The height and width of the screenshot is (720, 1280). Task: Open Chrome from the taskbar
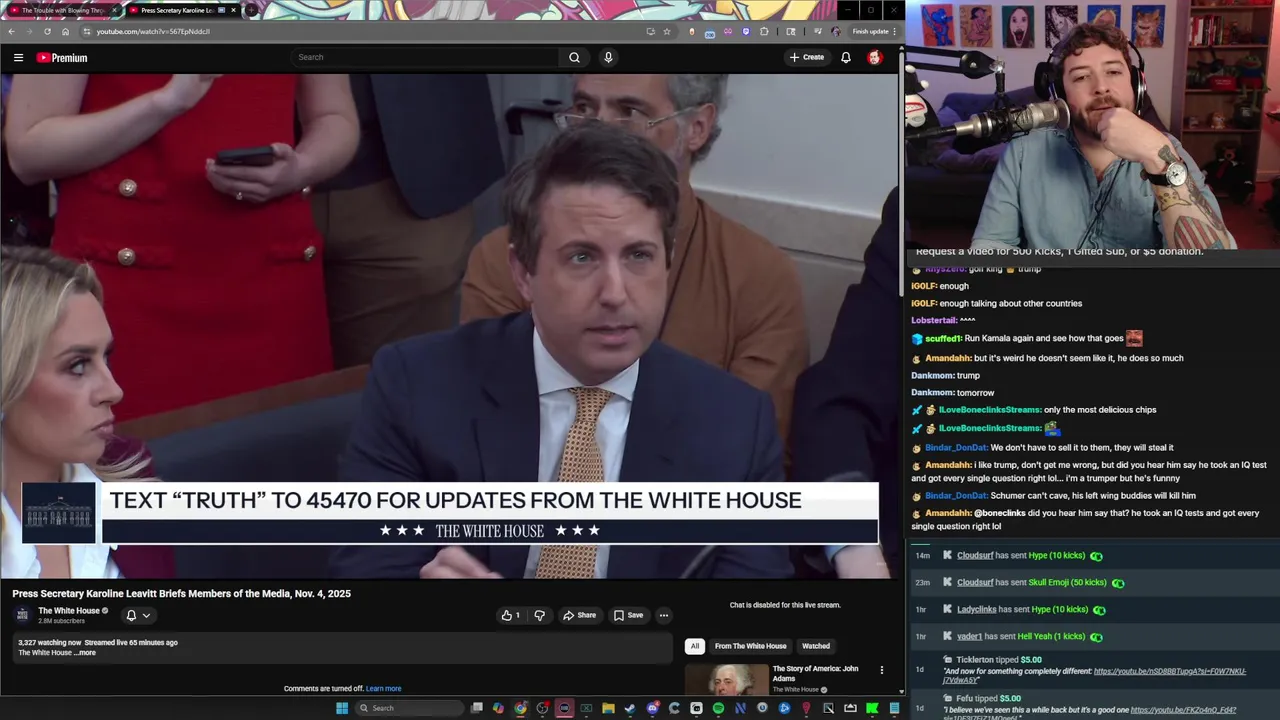pos(520,708)
